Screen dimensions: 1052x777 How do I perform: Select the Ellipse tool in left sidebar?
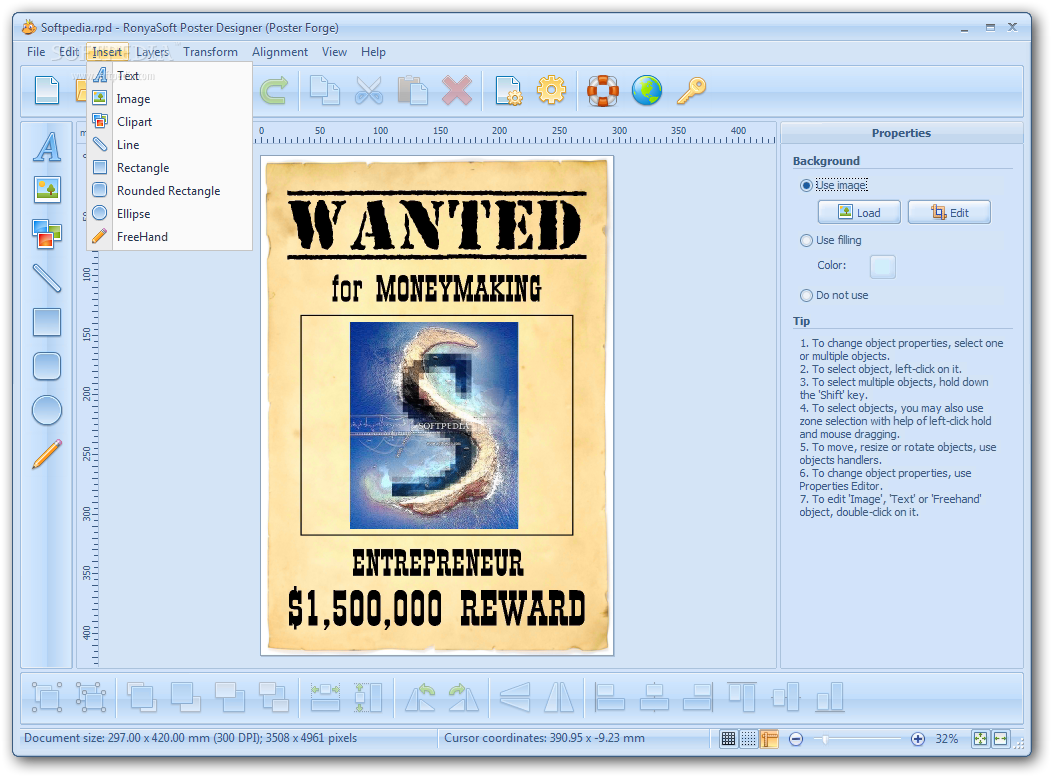[x=47, y=410]
